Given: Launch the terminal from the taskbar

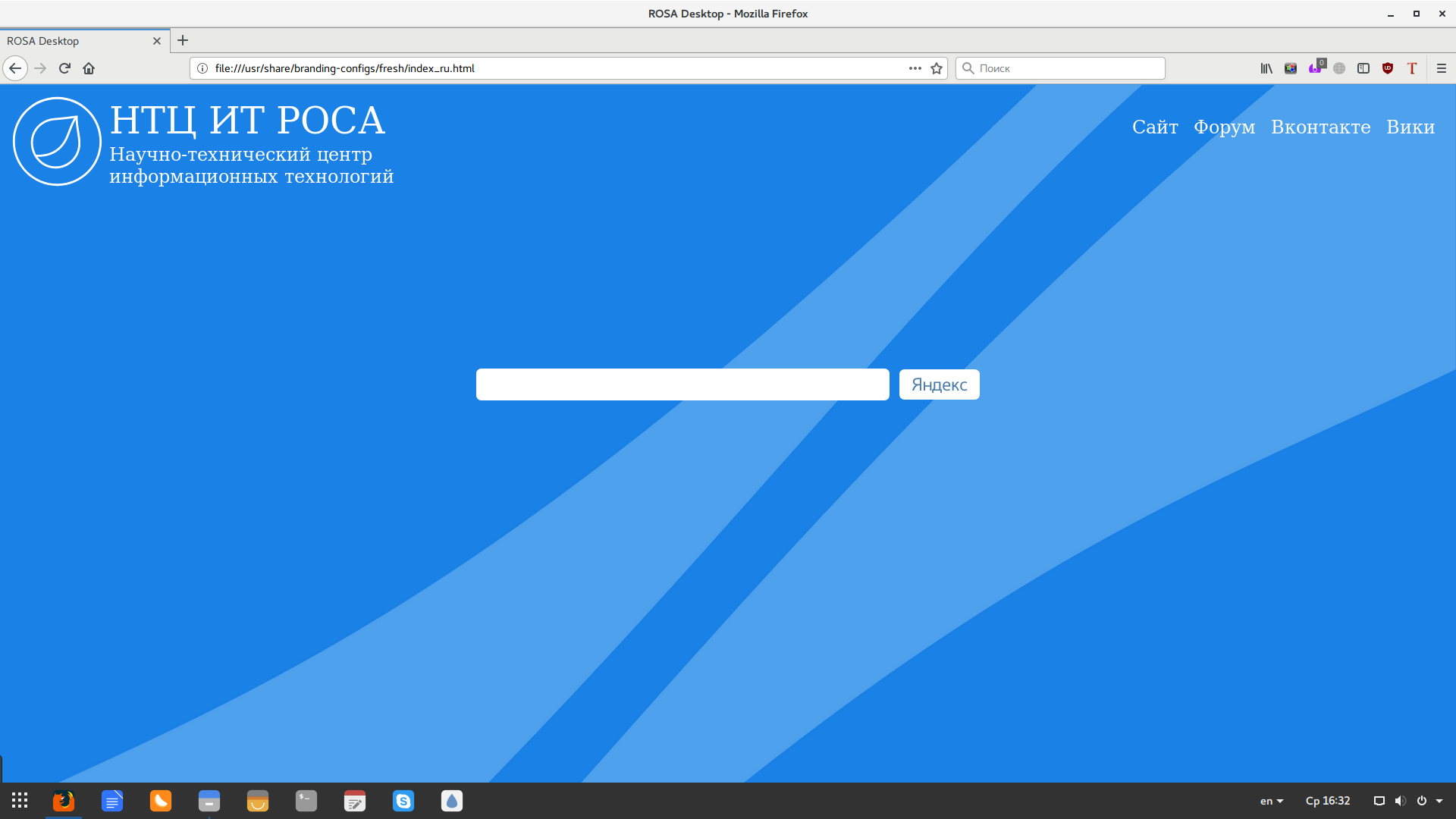Looking at the screenshot, I should pyautogui.click(x=306, y=801).
